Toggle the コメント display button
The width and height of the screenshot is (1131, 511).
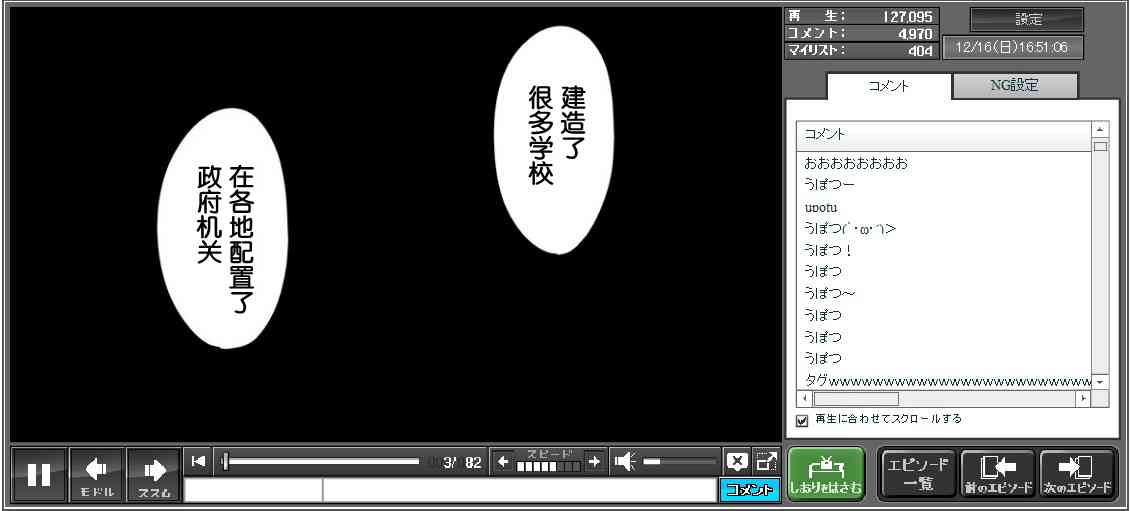tap(749, 489)
